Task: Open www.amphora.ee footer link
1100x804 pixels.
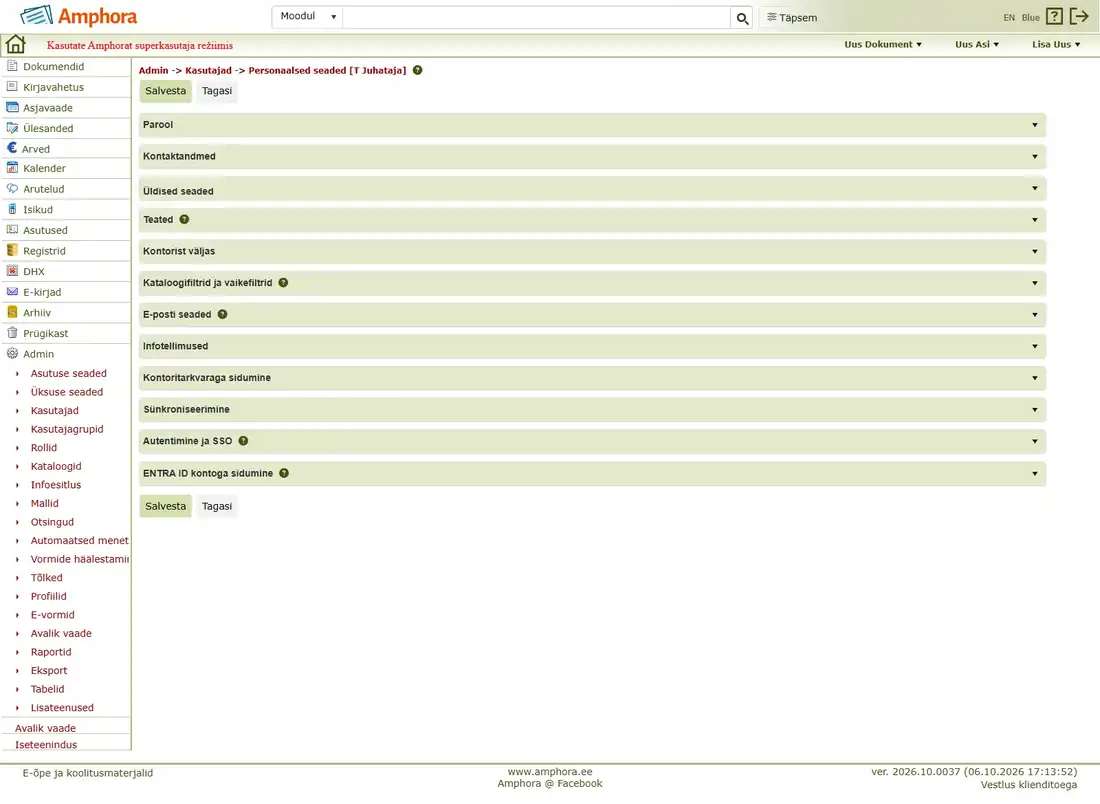Action: (x=550, y=772)
